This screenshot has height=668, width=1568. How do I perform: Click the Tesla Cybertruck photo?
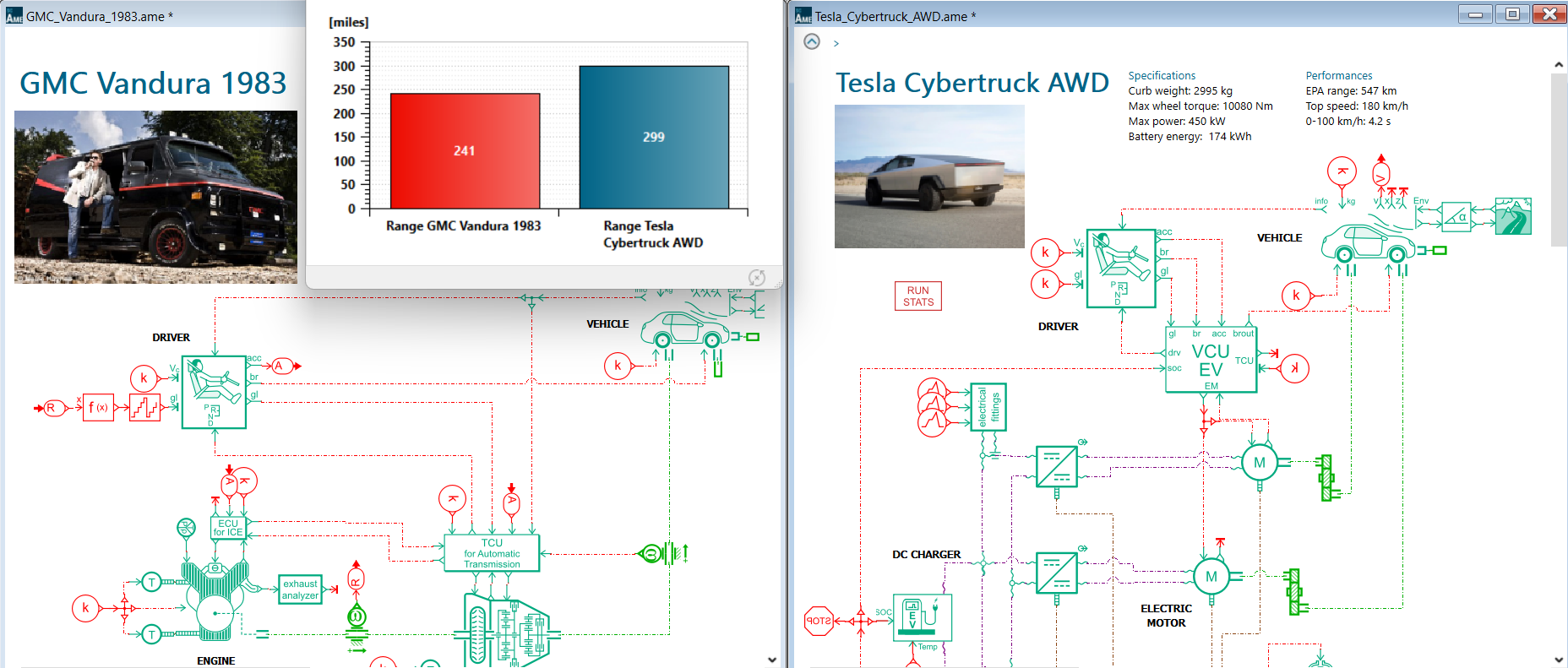[x=928, y=177]
